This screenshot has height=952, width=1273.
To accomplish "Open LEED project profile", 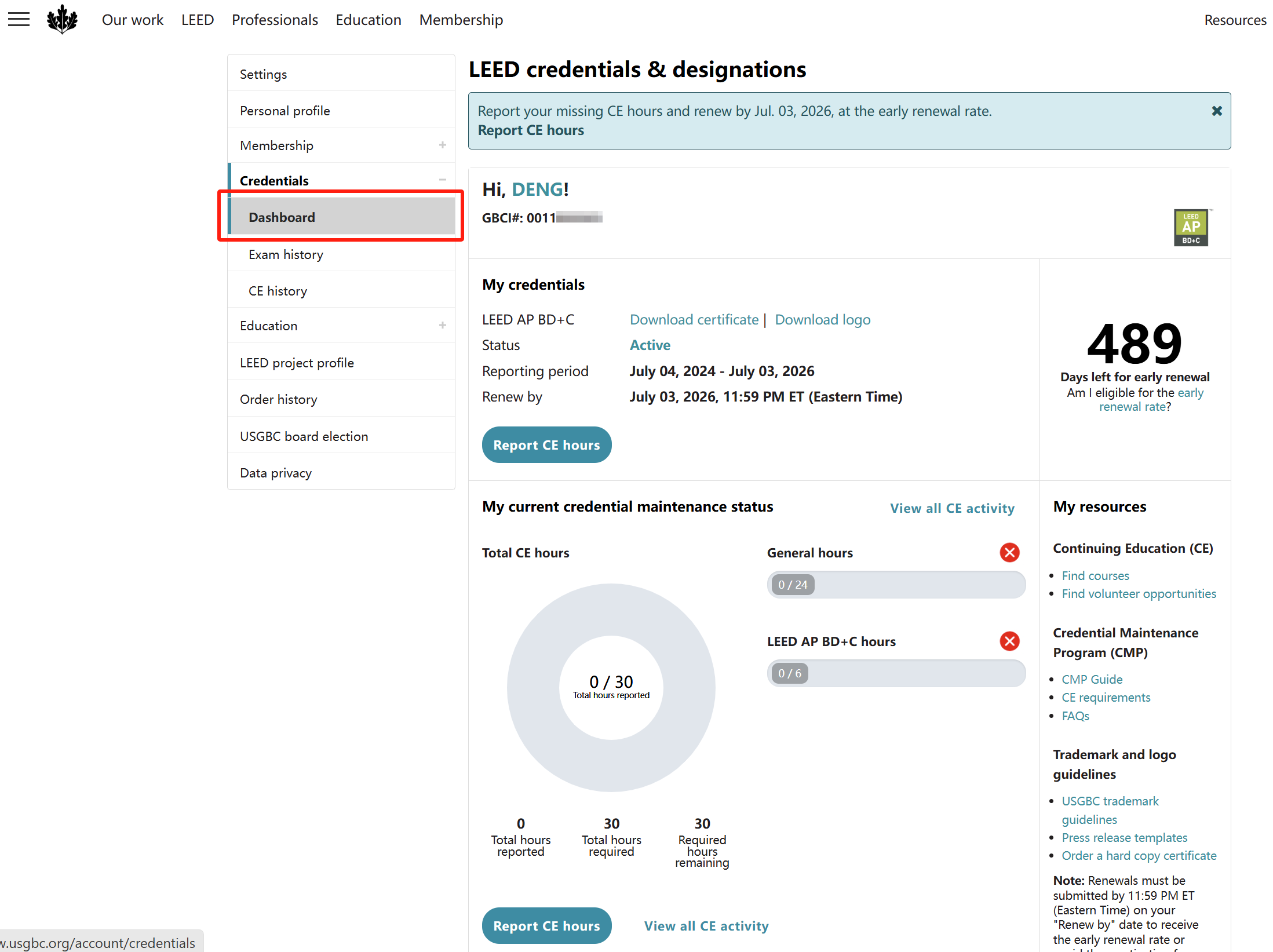I will pyautogui.click(x=341, y=363).
